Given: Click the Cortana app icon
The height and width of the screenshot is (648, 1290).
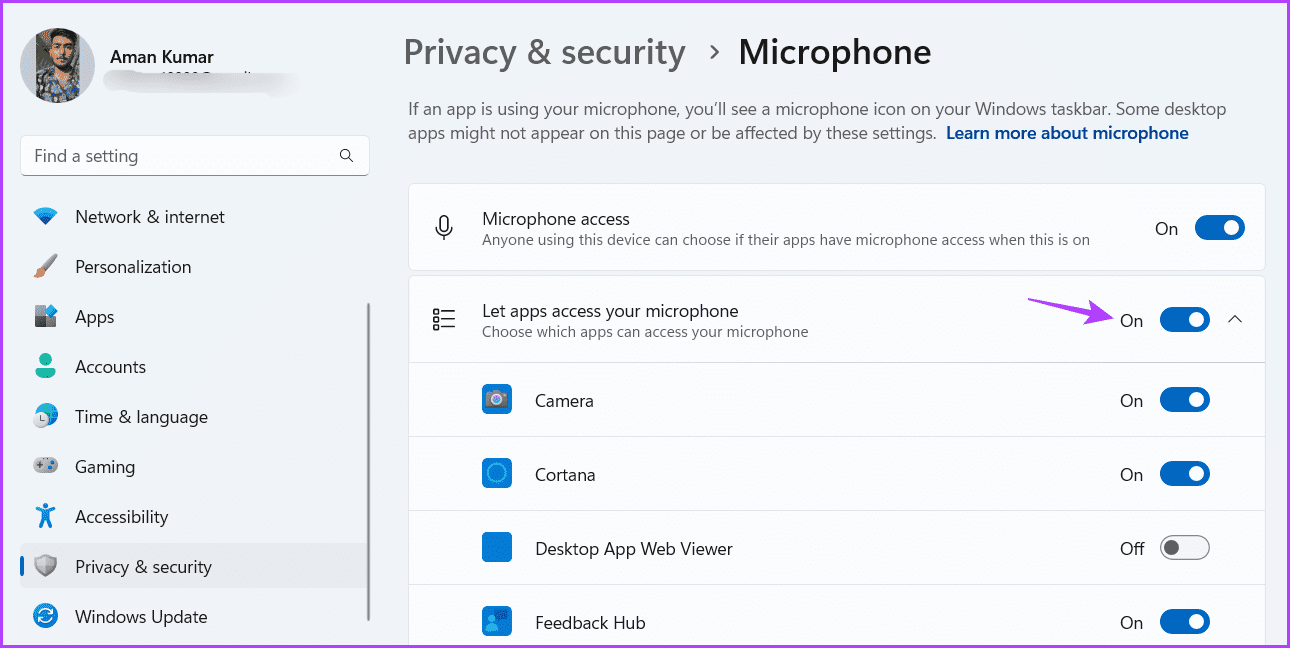Looking at the screenshot, I should coord(497,473).
